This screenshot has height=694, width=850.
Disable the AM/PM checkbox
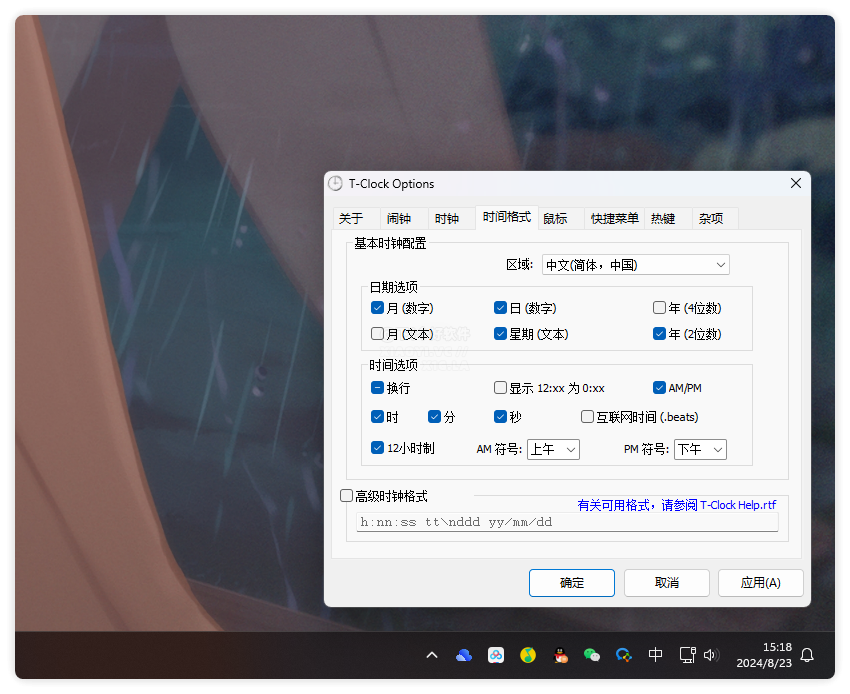pyautogui.click(x=658, y=387)
